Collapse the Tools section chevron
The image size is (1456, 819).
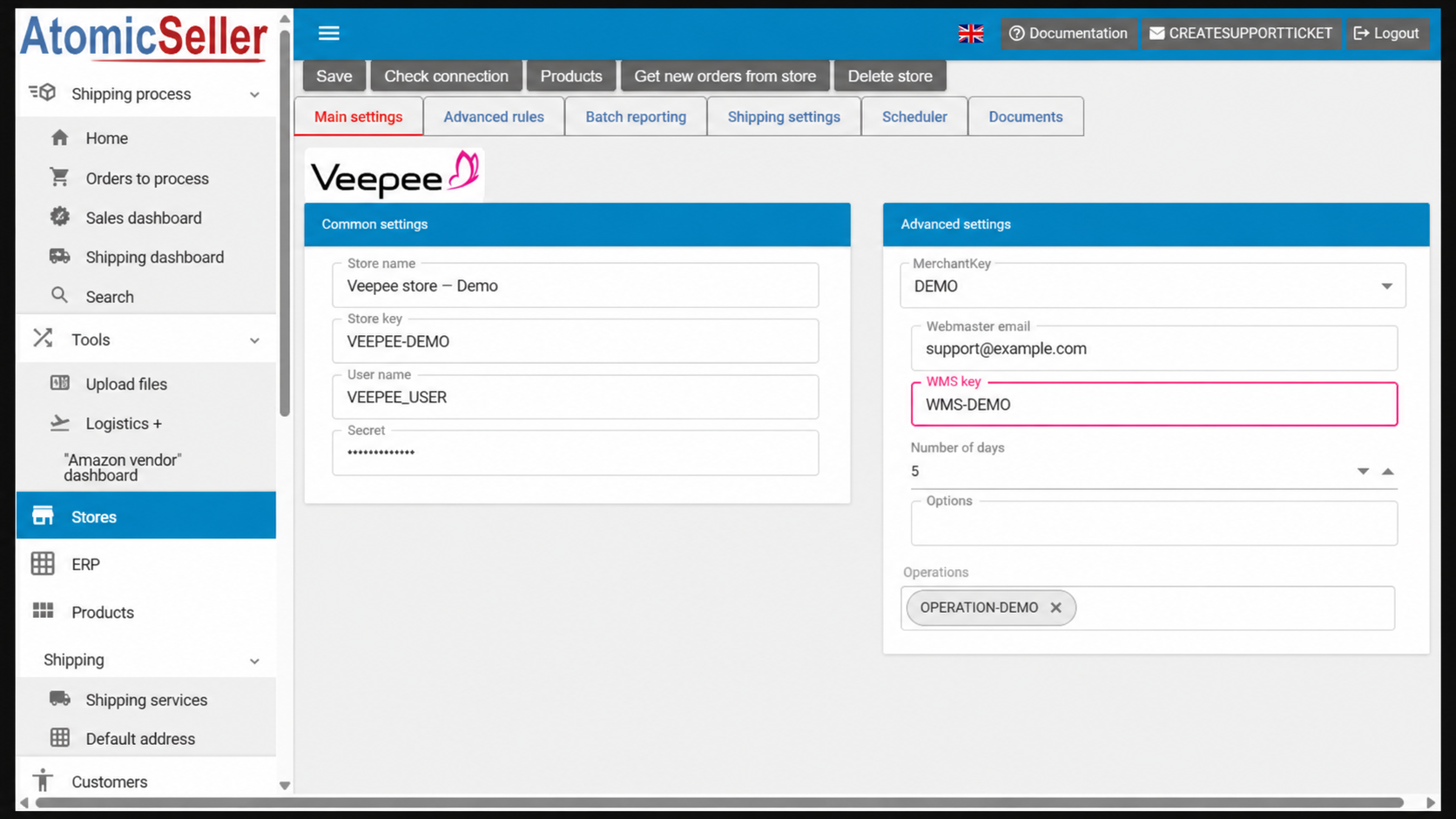point(254,340)
